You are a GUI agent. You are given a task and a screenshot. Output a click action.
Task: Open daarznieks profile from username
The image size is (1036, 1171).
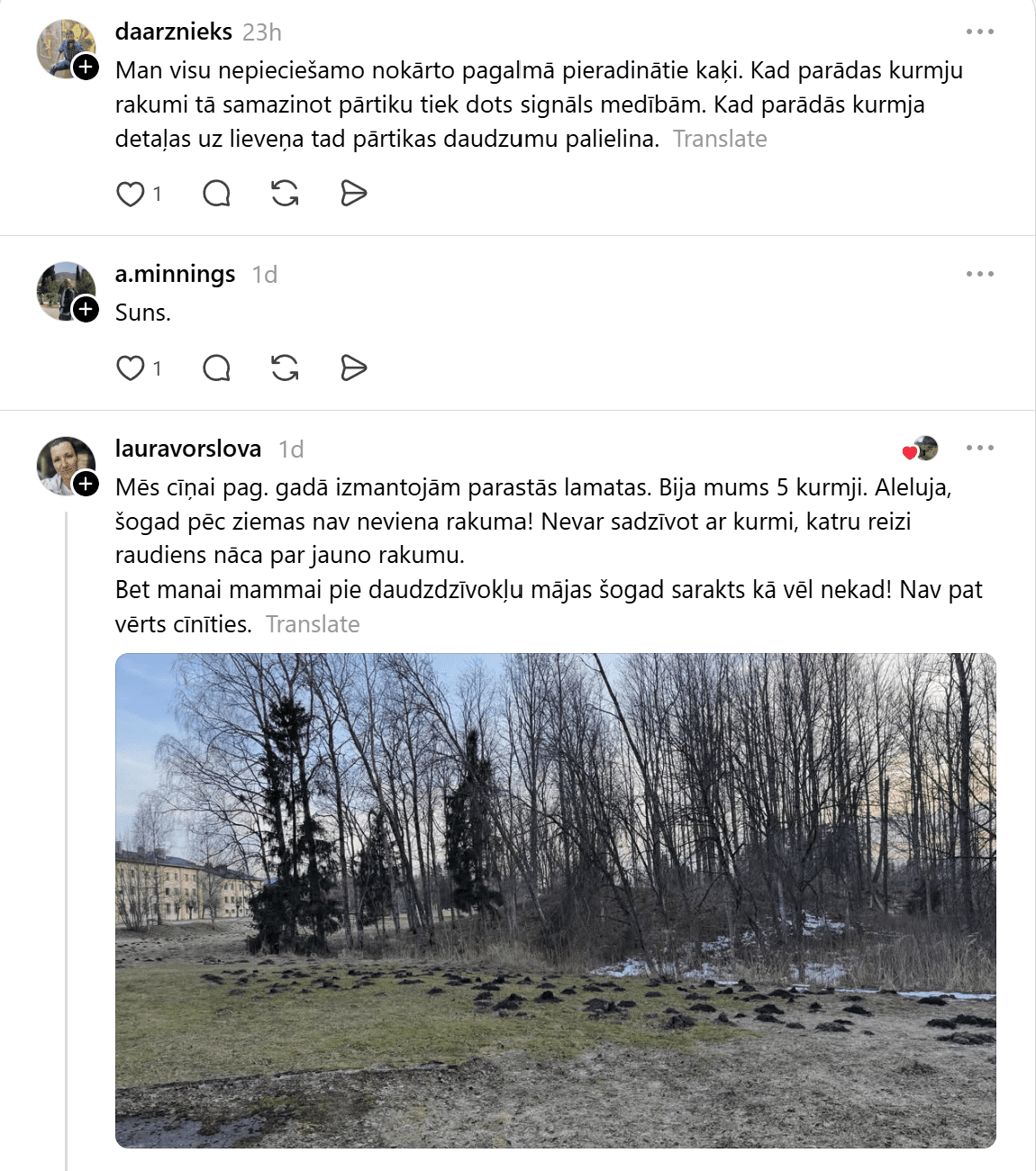[174, 32]
